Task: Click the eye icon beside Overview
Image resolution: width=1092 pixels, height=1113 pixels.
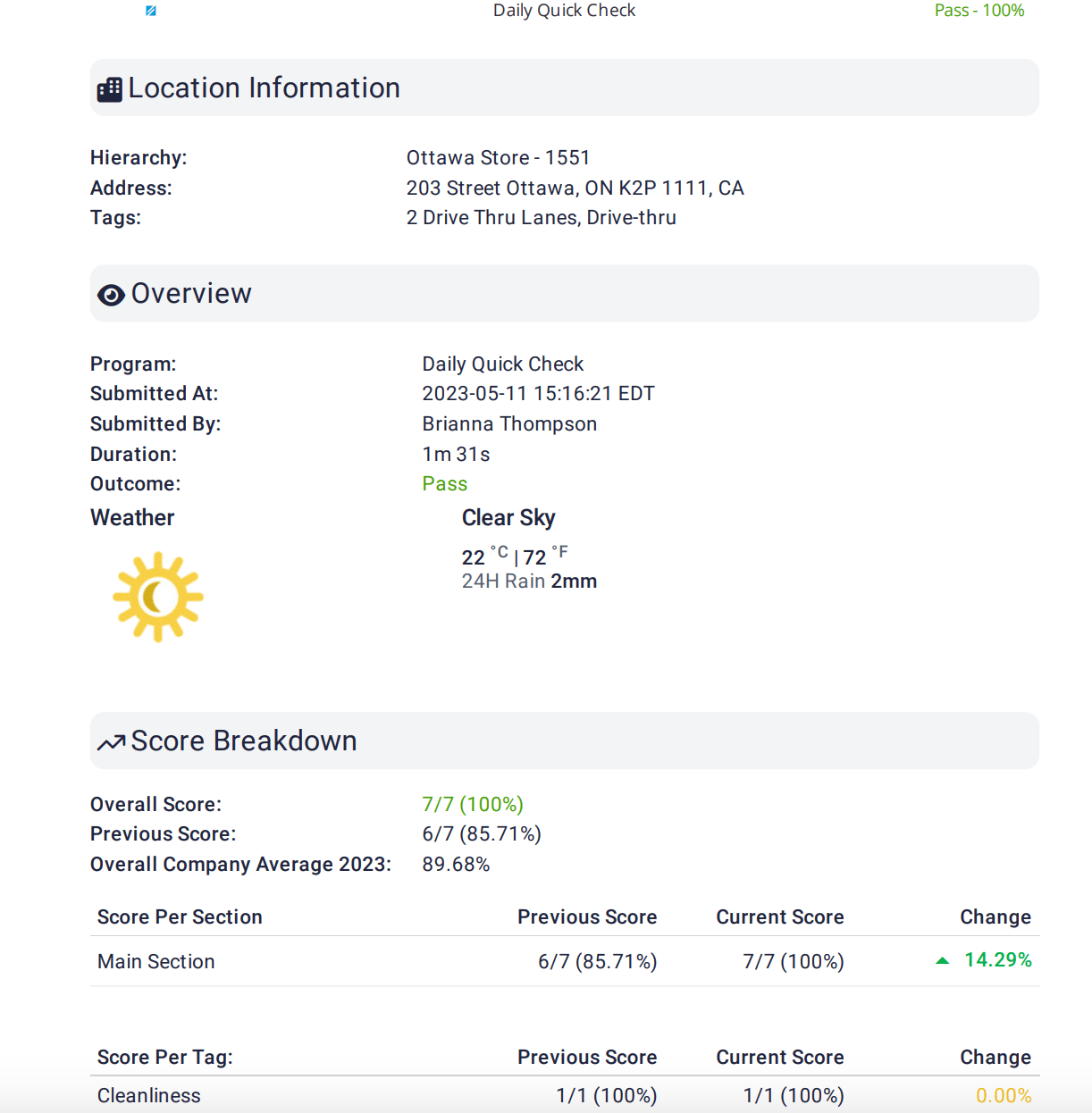Action: (111, 295)
